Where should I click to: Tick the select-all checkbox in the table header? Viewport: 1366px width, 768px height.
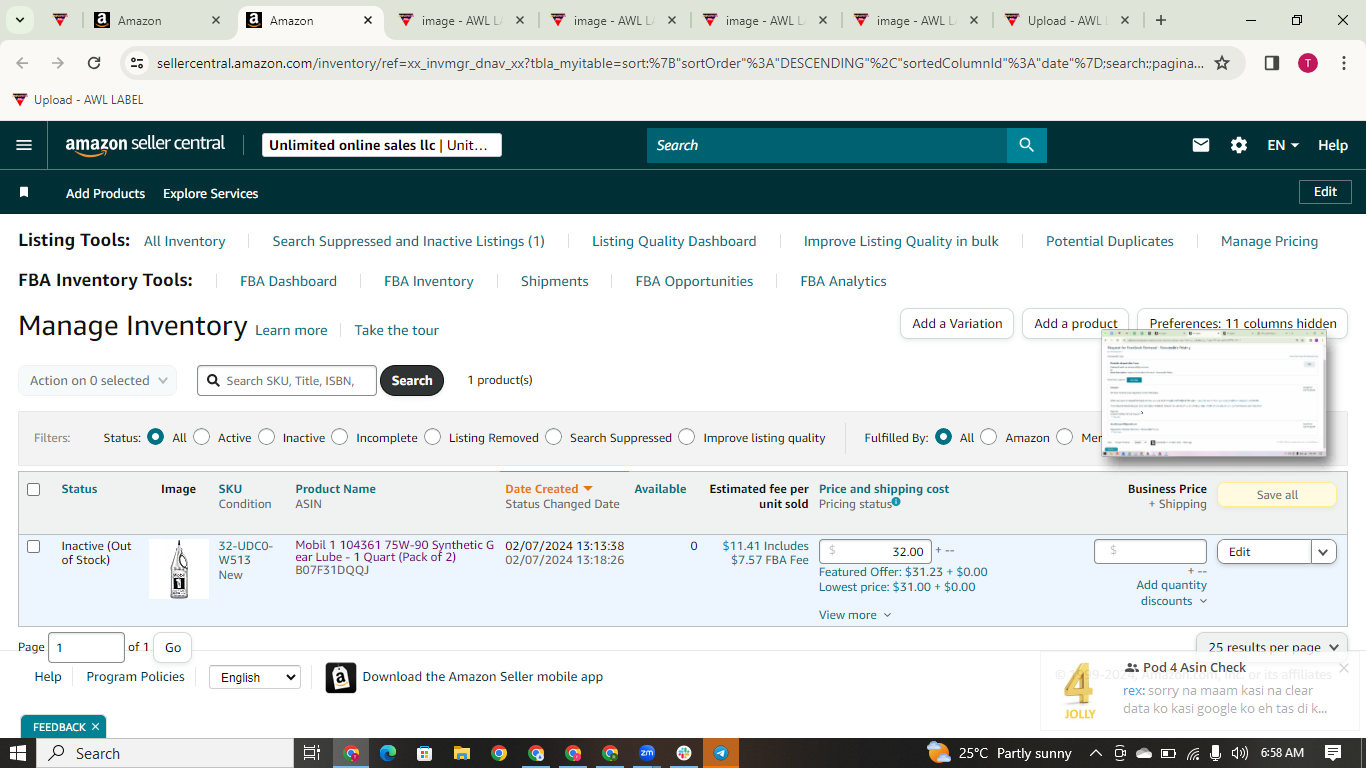(x=34, y=489)
